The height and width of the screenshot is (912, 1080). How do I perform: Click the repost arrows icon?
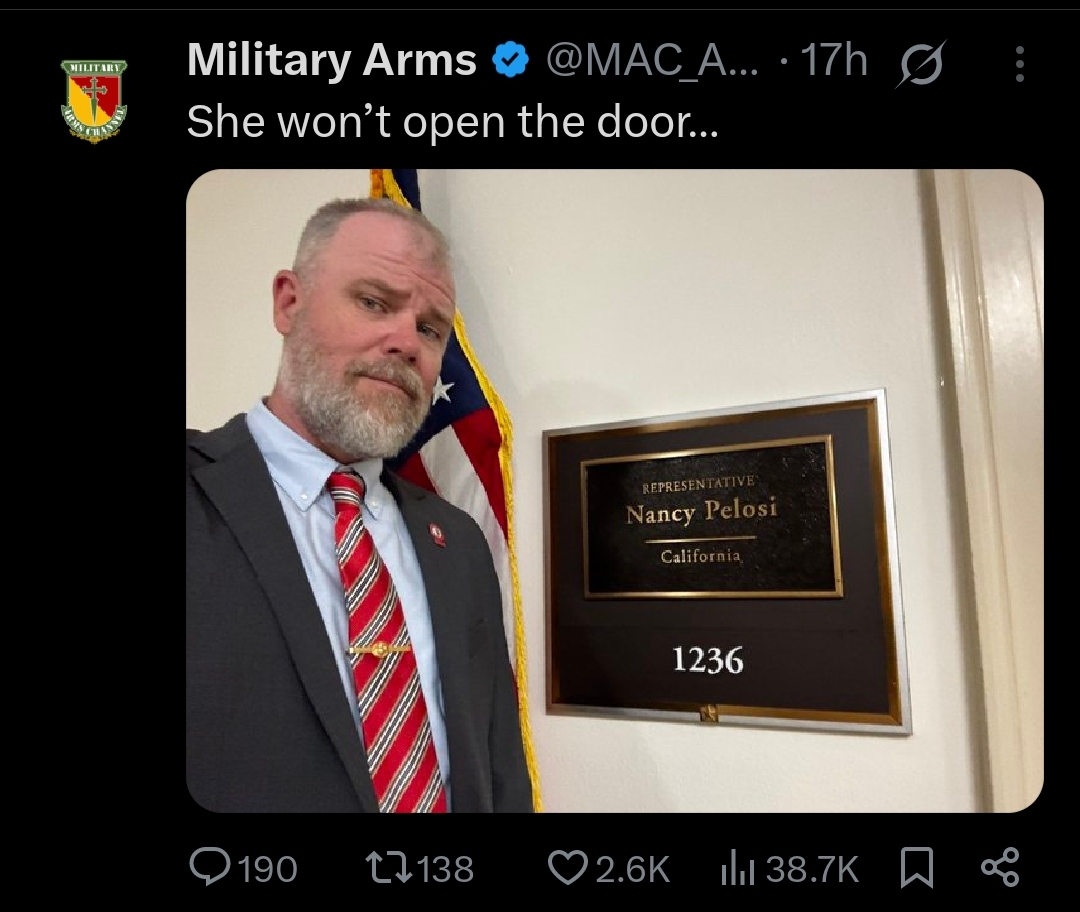[389, 868]
